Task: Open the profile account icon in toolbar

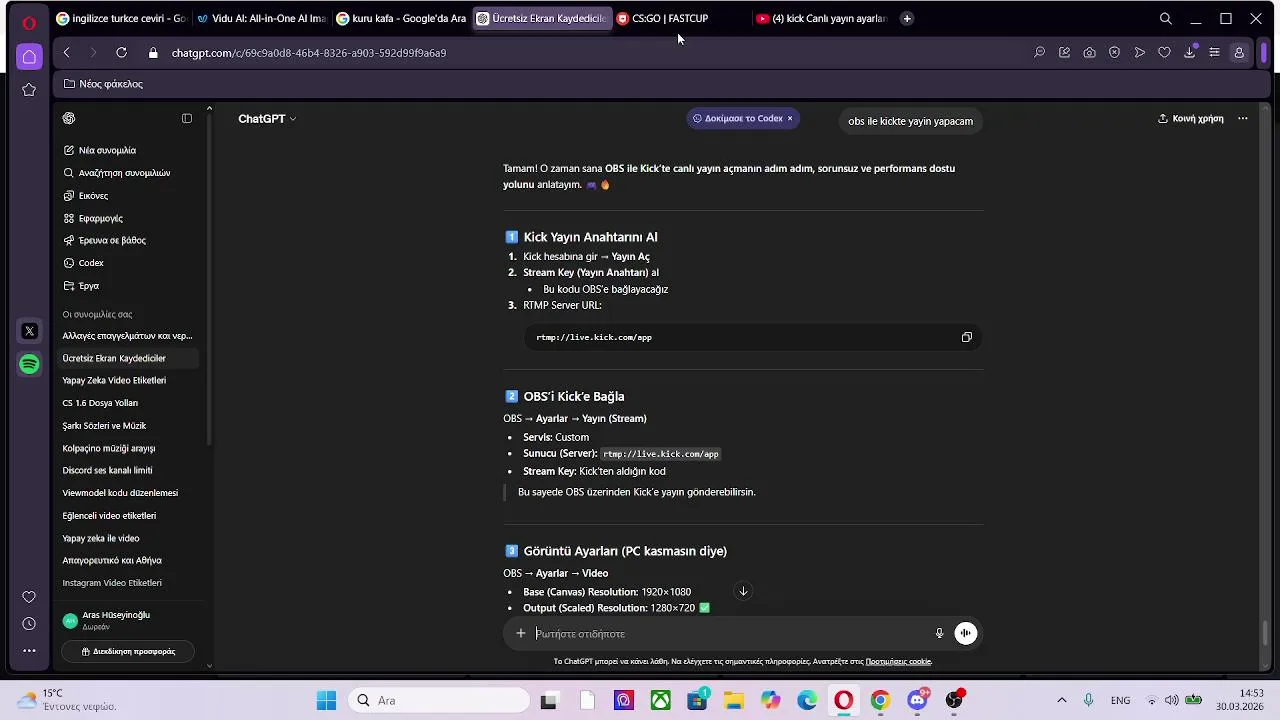Action: [x=1239, y=53]
